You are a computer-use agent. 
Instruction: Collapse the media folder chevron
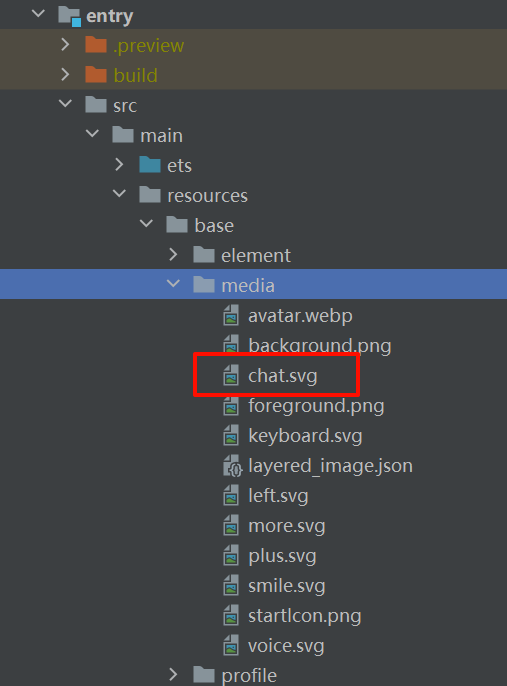click(173, 284)
